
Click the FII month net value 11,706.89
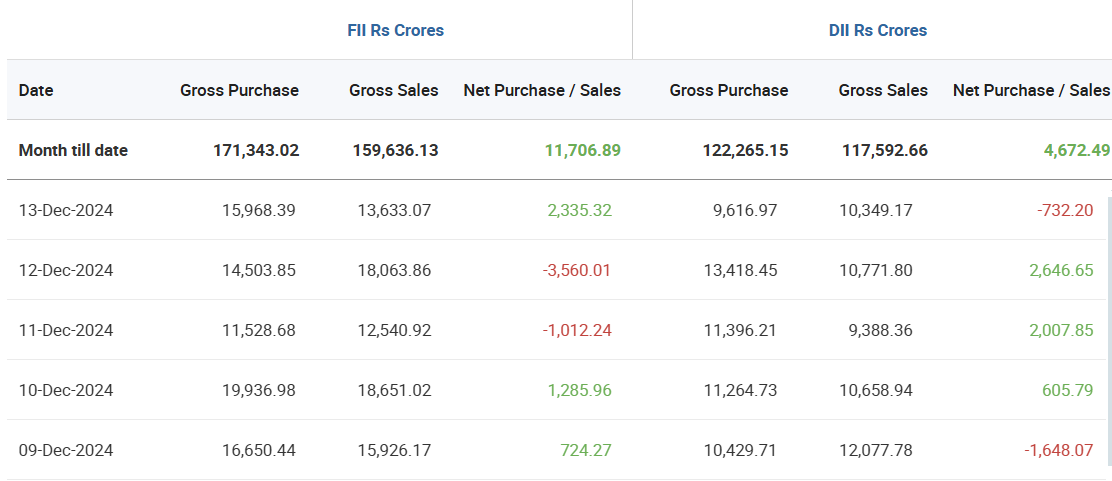[582, 150]
